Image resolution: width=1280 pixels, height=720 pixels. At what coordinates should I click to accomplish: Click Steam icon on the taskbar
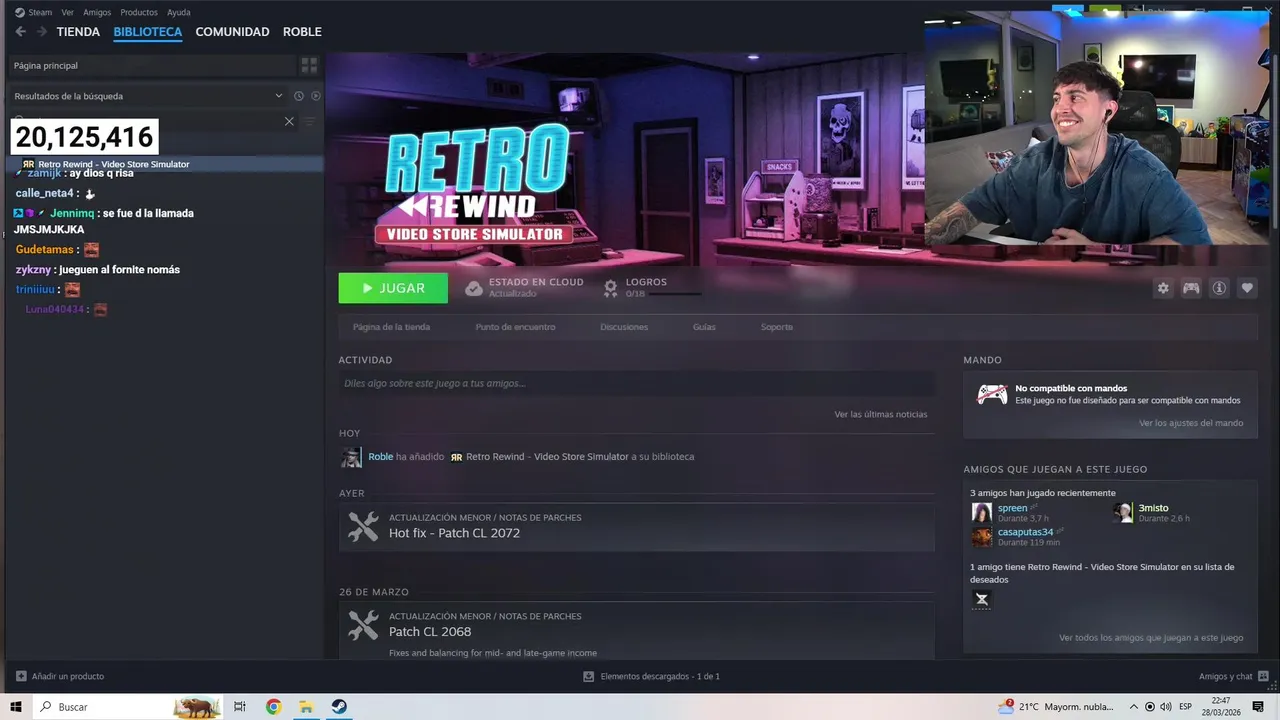coord(339,707)
